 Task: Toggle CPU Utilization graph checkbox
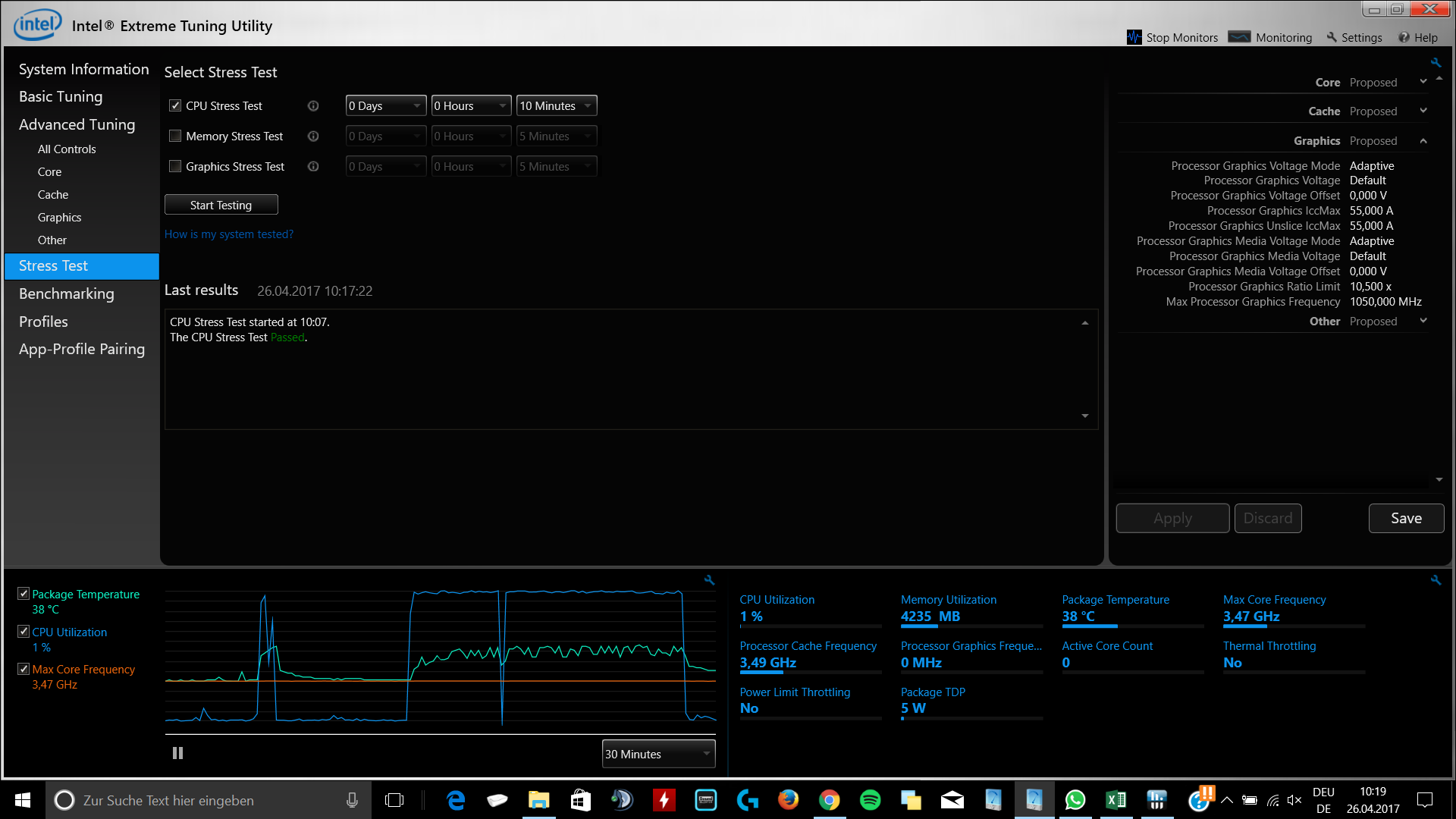pyautogui.click(x=24, y=632)
